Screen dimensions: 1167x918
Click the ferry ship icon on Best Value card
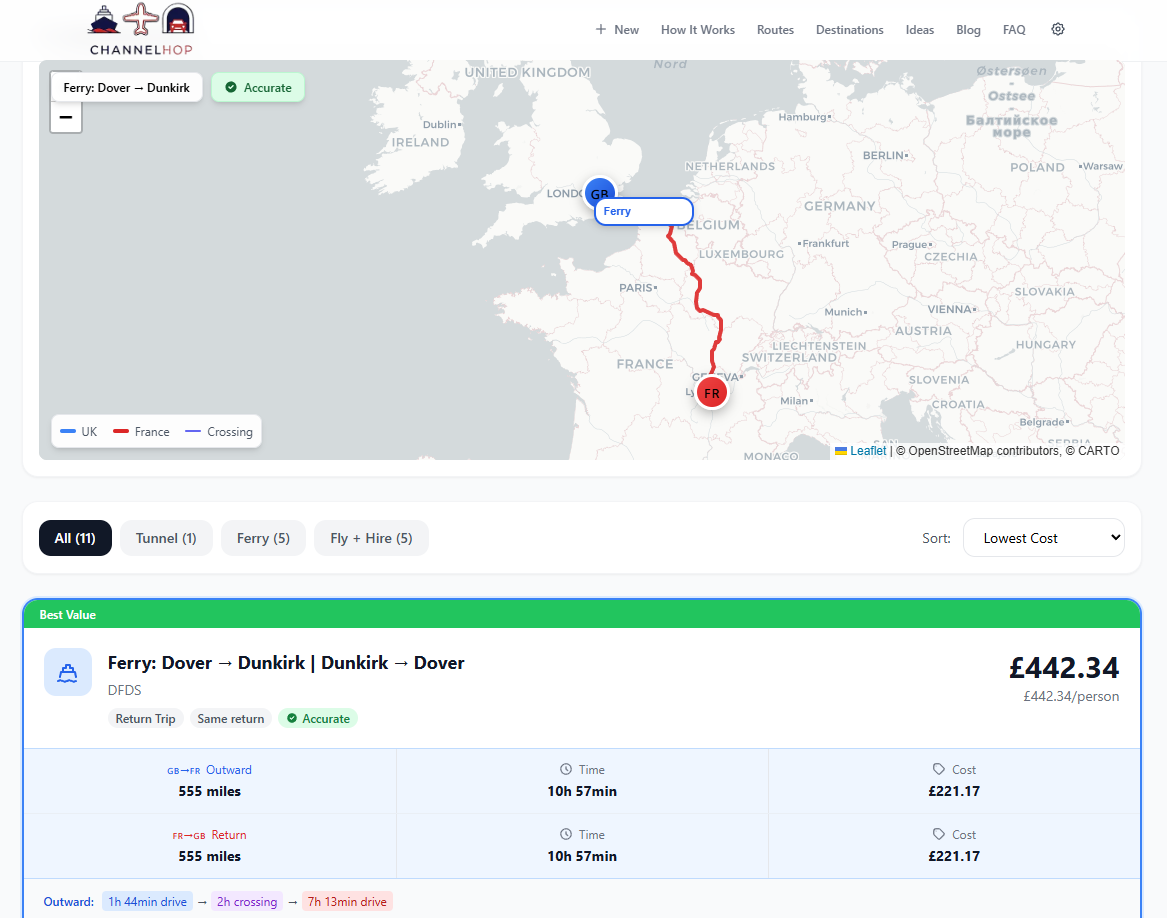pos(67,671)
